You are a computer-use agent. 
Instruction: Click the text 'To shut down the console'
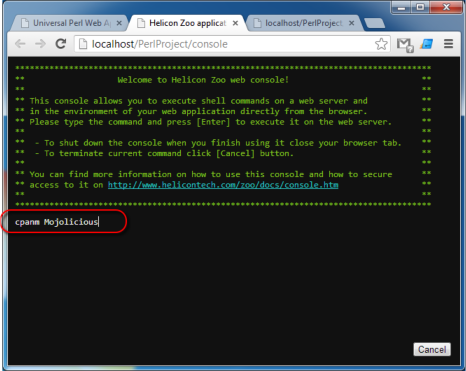point(105,143)
